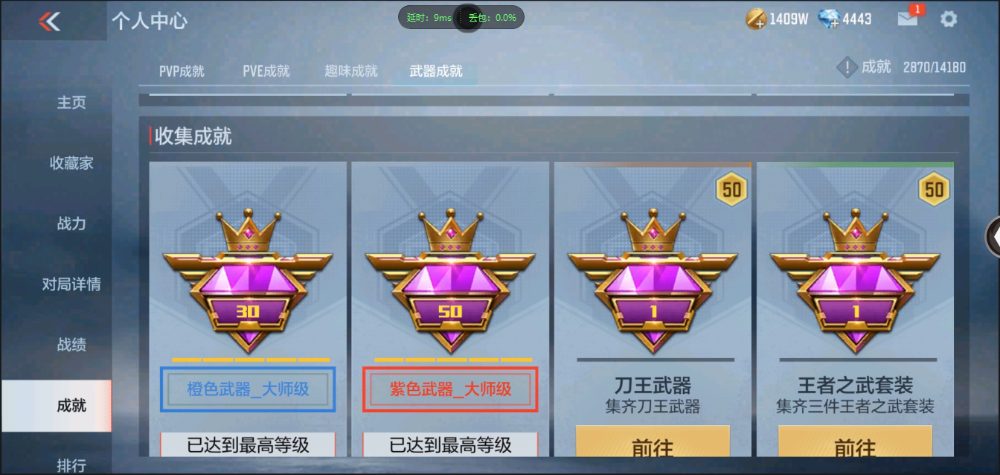Click 前往 button under 王者之武套装
1000x475 pixels.
[x=855, y=444]
